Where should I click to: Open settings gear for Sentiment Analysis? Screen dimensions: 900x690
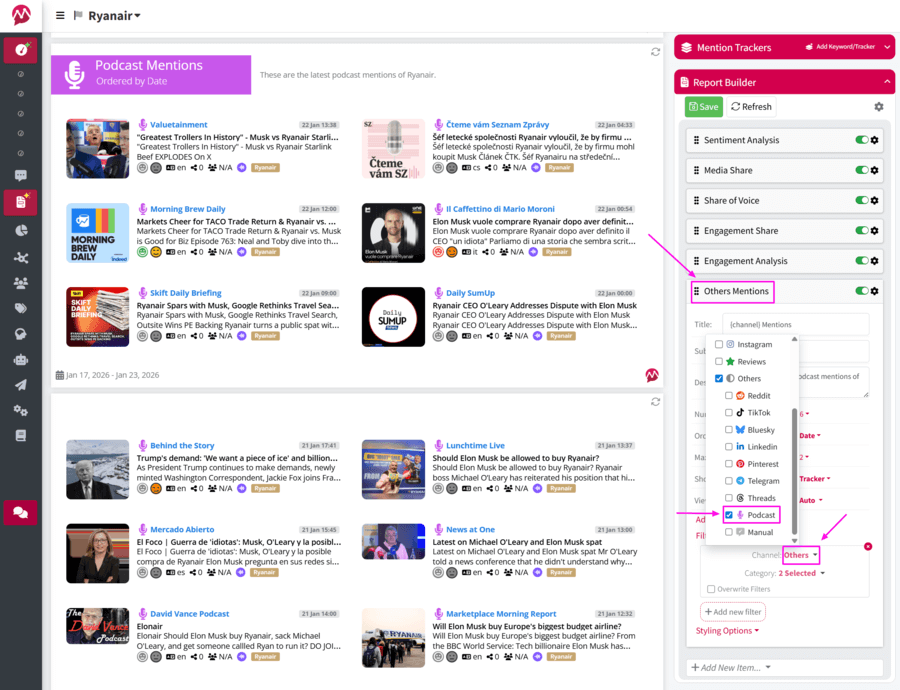(x=874, y=140)
